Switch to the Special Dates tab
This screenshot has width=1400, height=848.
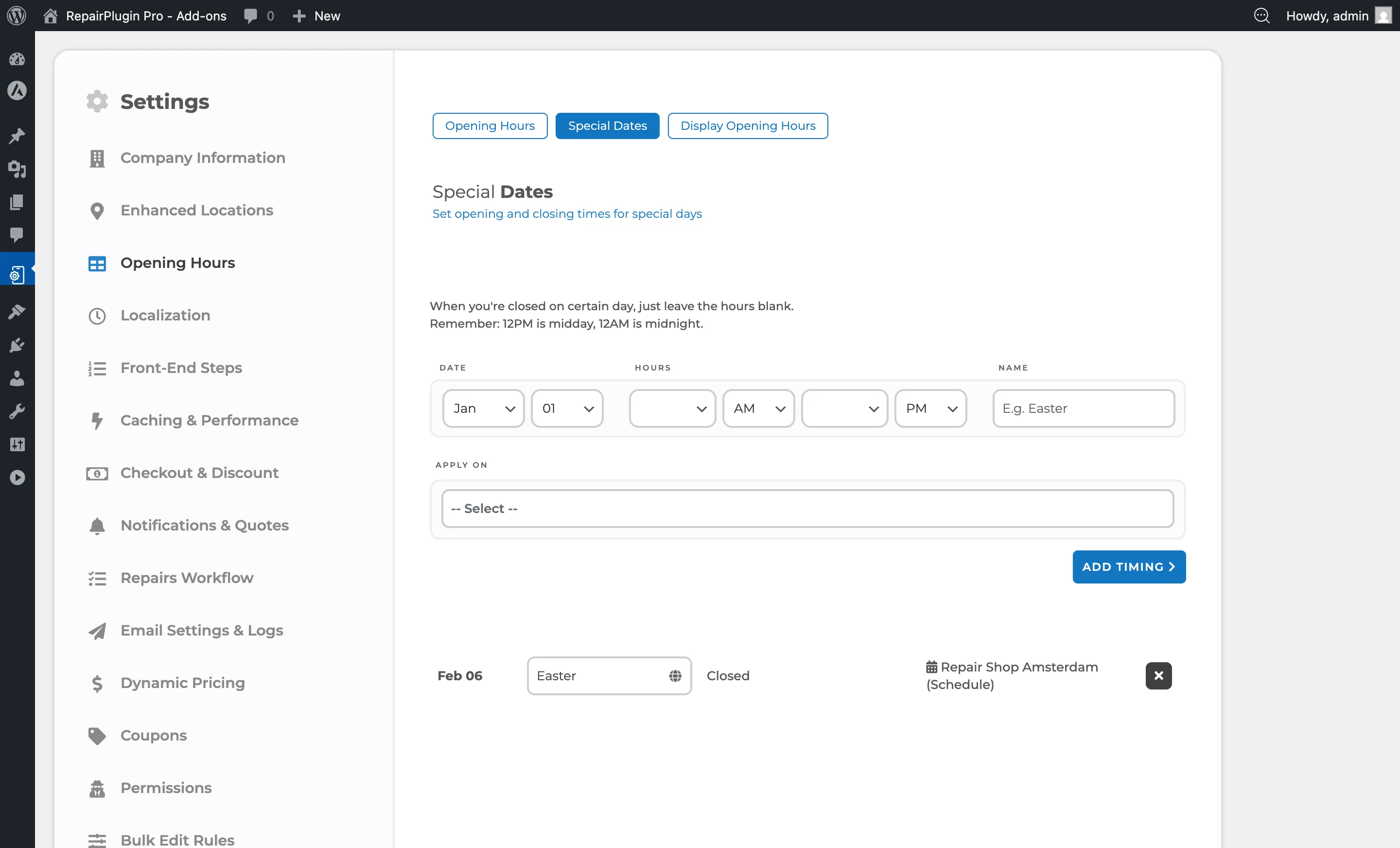click(x=607, y=125)
